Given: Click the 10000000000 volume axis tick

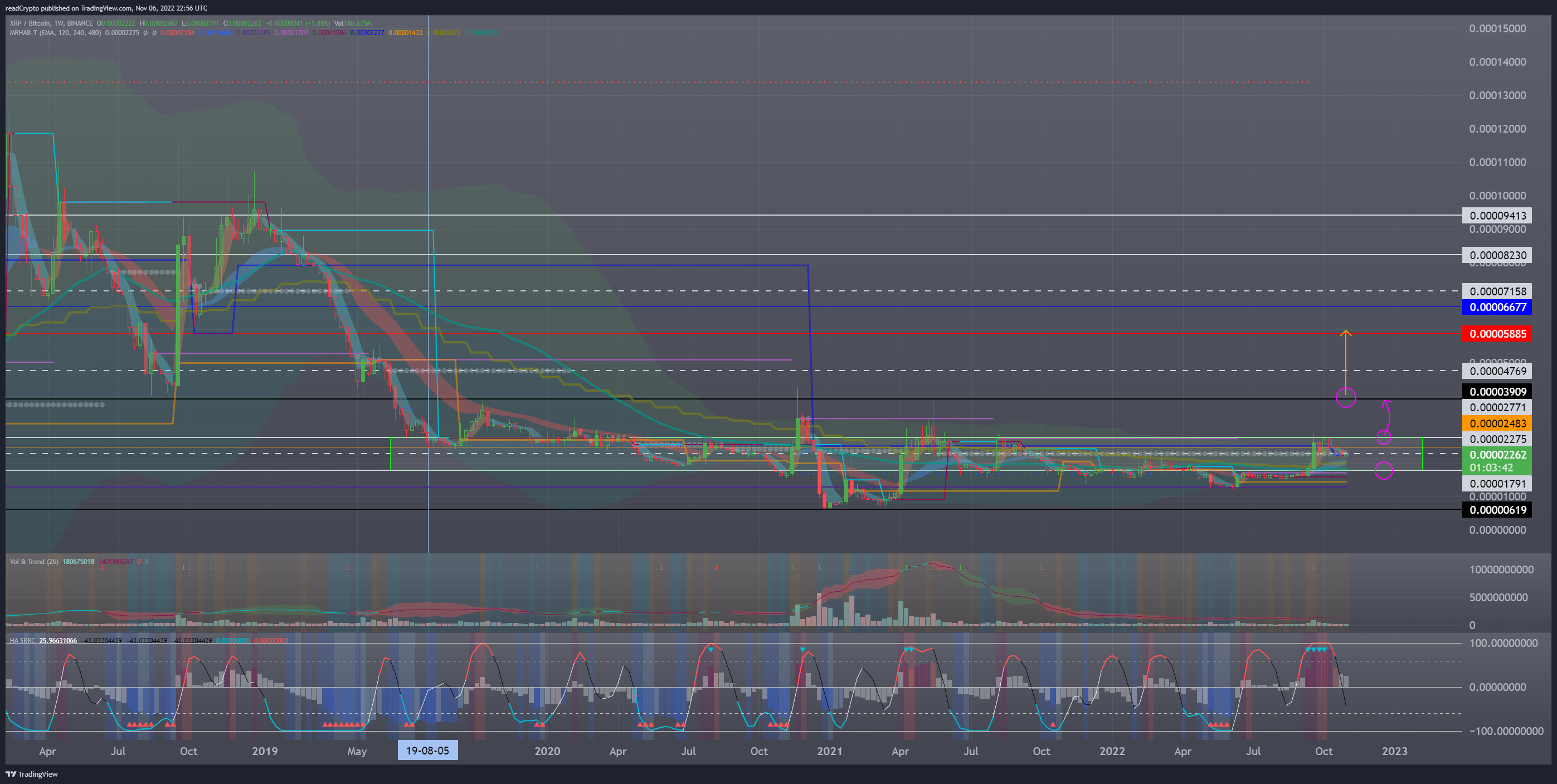Looking at the screenshot, I should [1501, 569].
